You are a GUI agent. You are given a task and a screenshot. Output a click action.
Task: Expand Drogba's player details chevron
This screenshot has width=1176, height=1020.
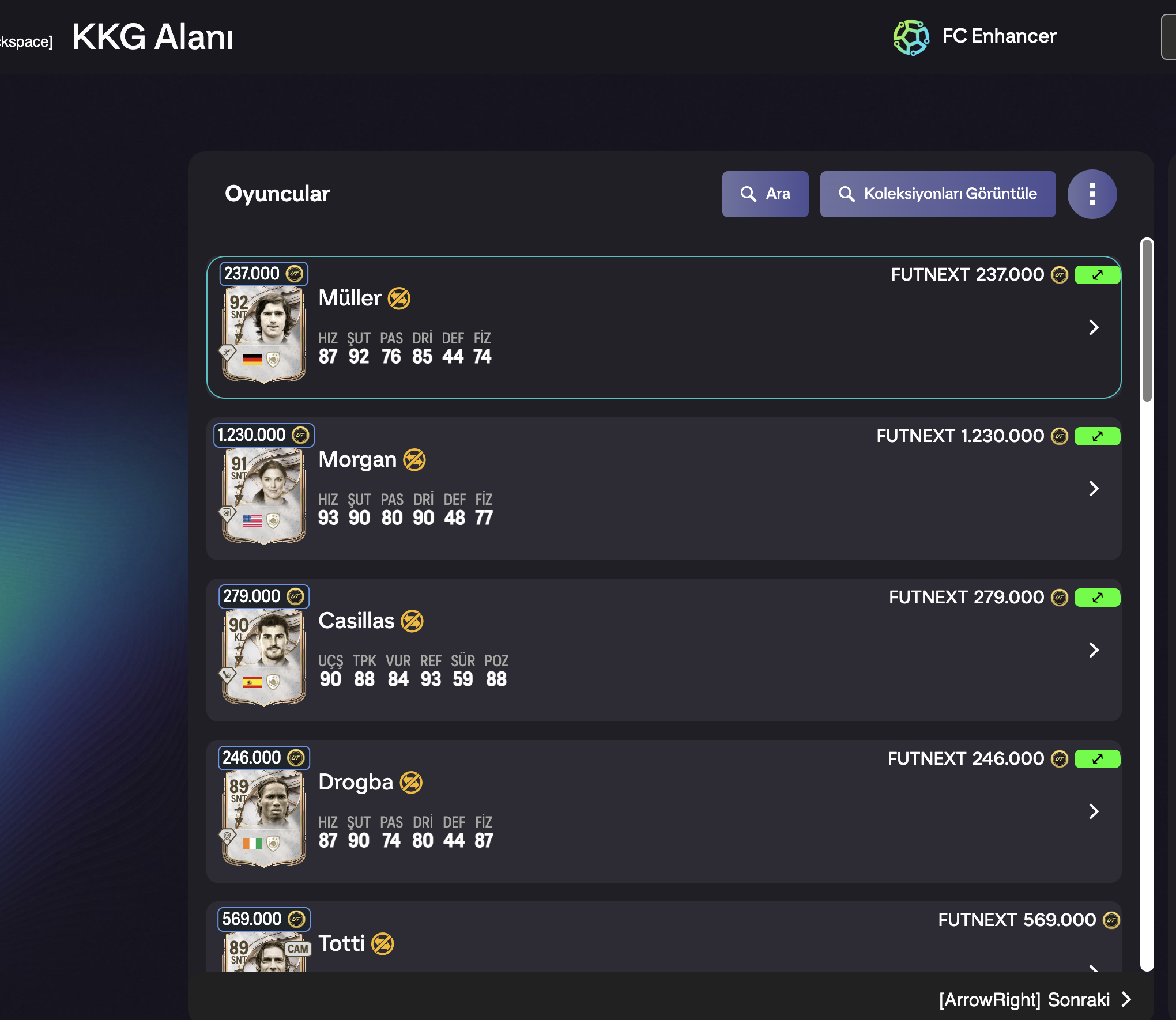point(1094,811)
